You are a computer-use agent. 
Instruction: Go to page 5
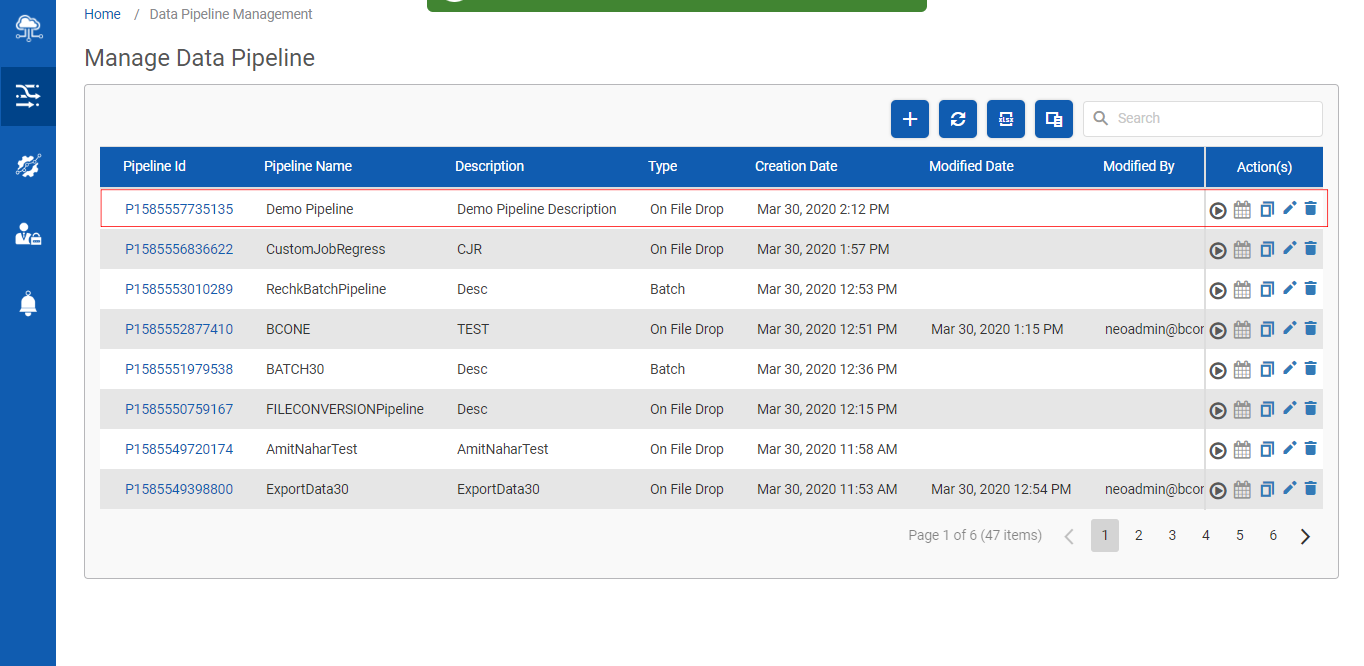tap(1240, 535)
